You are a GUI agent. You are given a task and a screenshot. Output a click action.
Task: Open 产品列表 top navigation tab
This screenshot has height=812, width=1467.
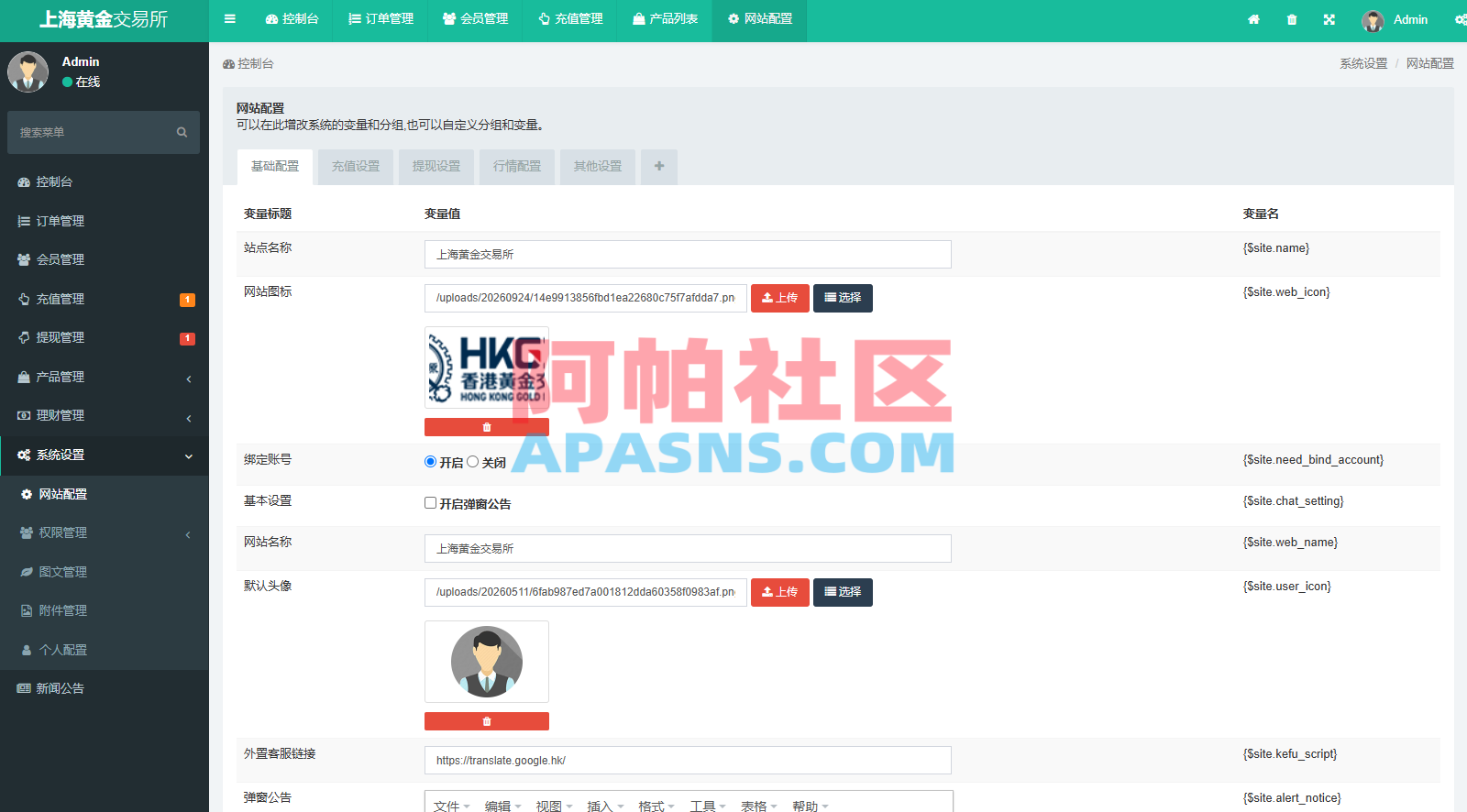coord(666,19)
